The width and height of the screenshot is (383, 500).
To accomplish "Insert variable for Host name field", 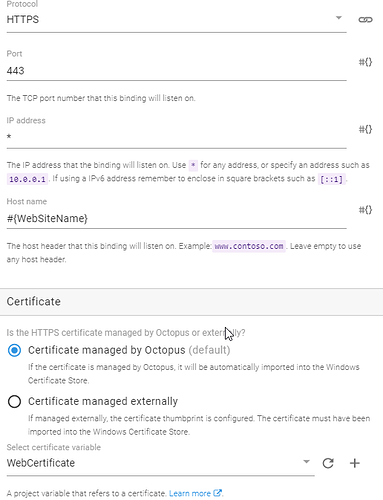I will [365, 210].
